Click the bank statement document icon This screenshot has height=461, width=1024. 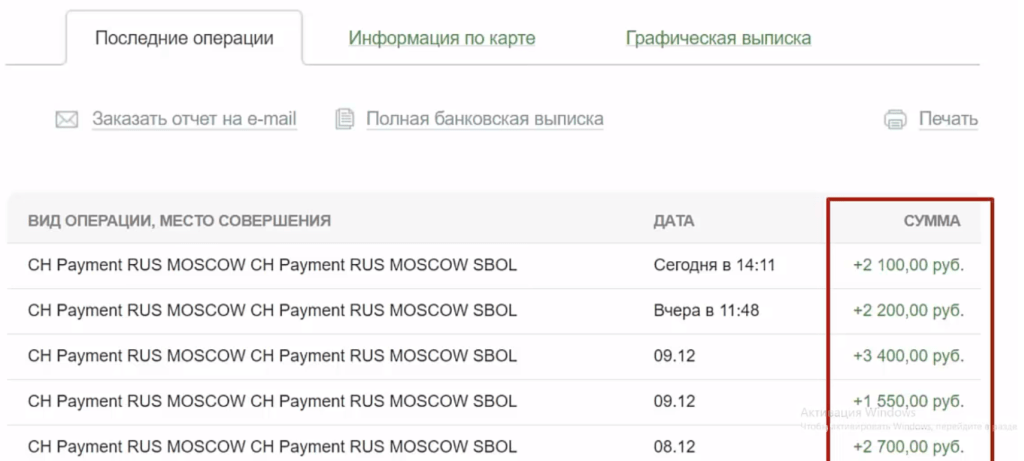coord(345,119)
